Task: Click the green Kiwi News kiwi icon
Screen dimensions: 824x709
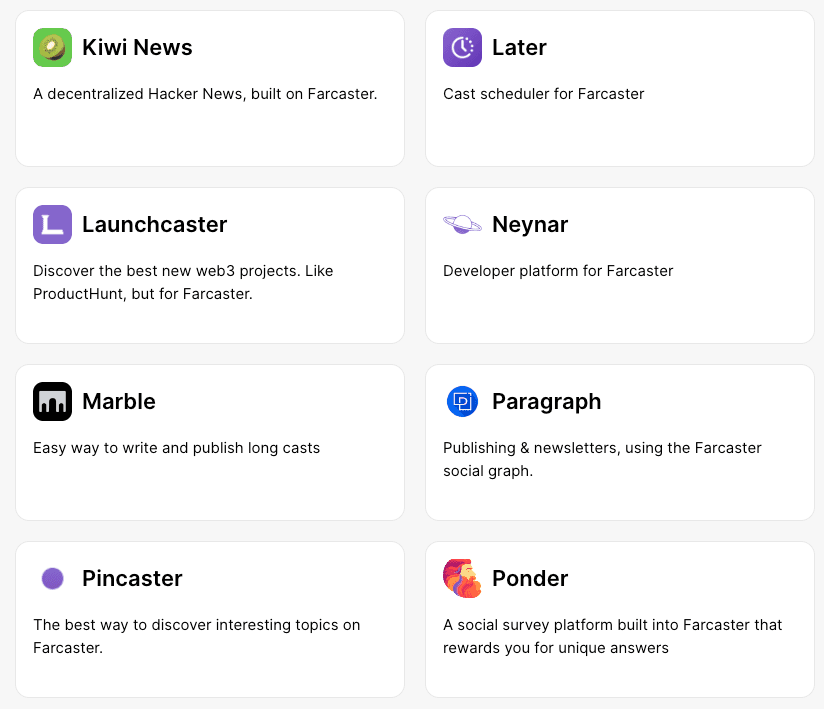Action: [52, 47]
